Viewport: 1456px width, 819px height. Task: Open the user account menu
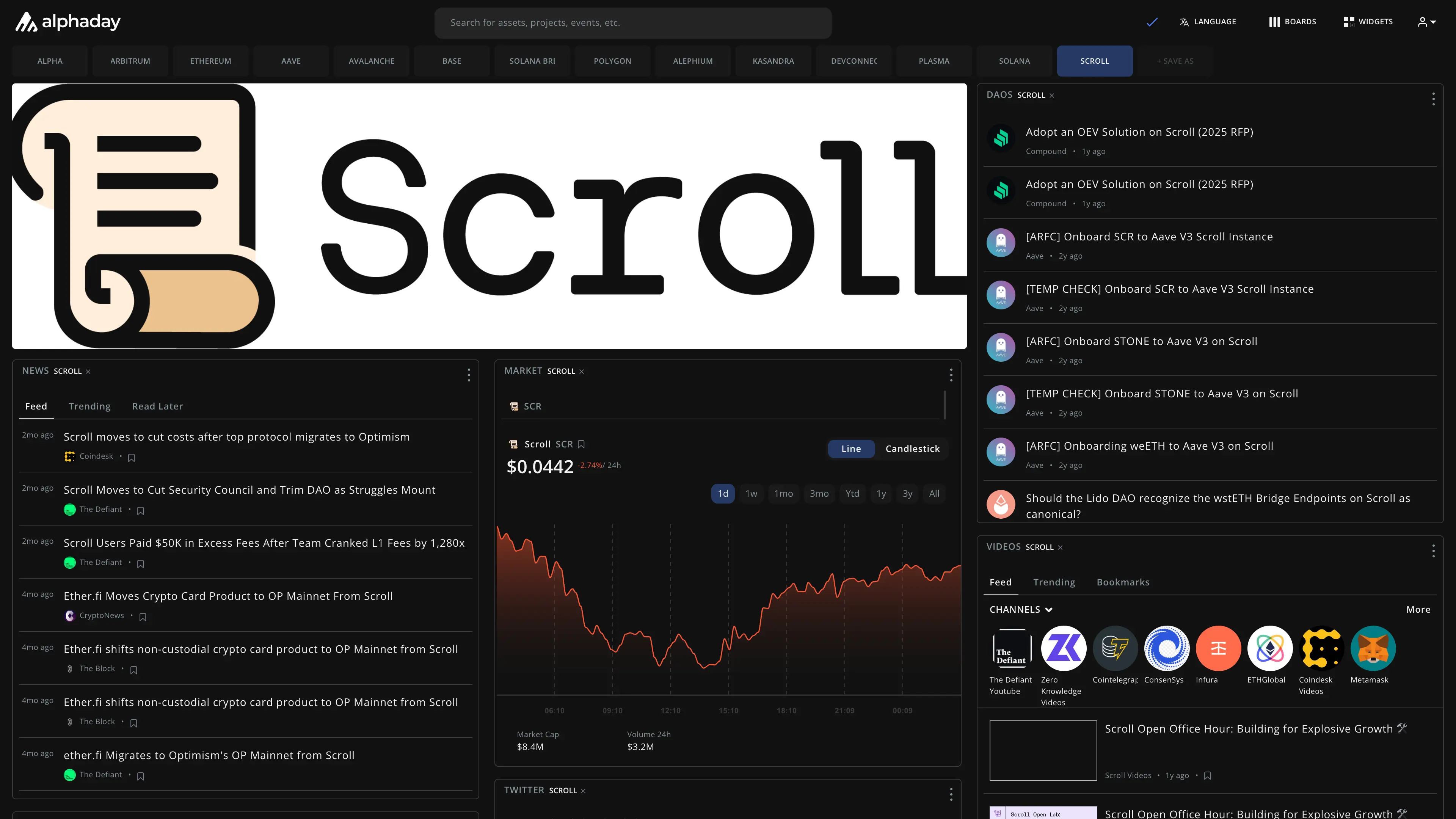(x=1426, y=22)
